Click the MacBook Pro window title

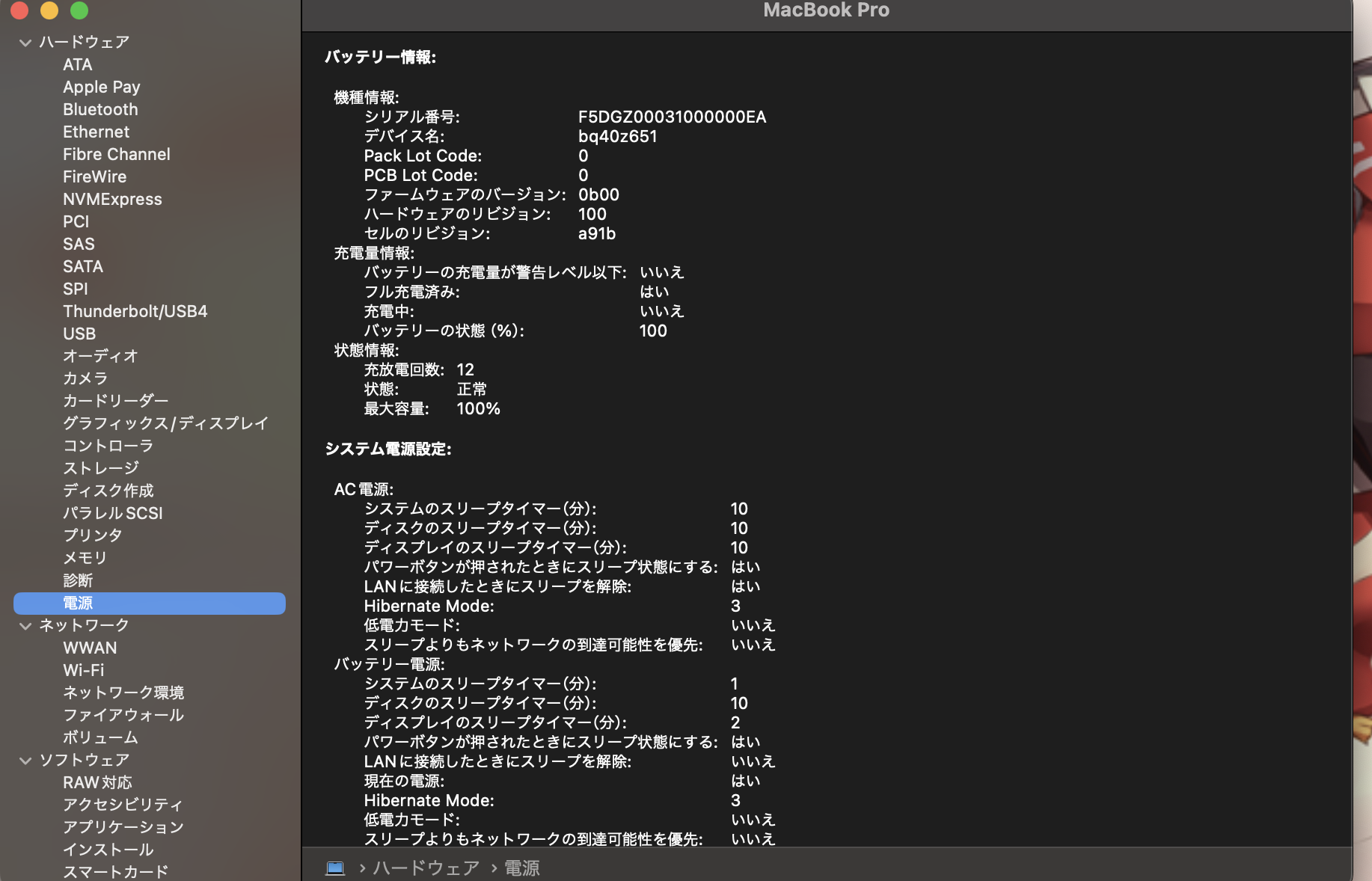pos(827,10)
